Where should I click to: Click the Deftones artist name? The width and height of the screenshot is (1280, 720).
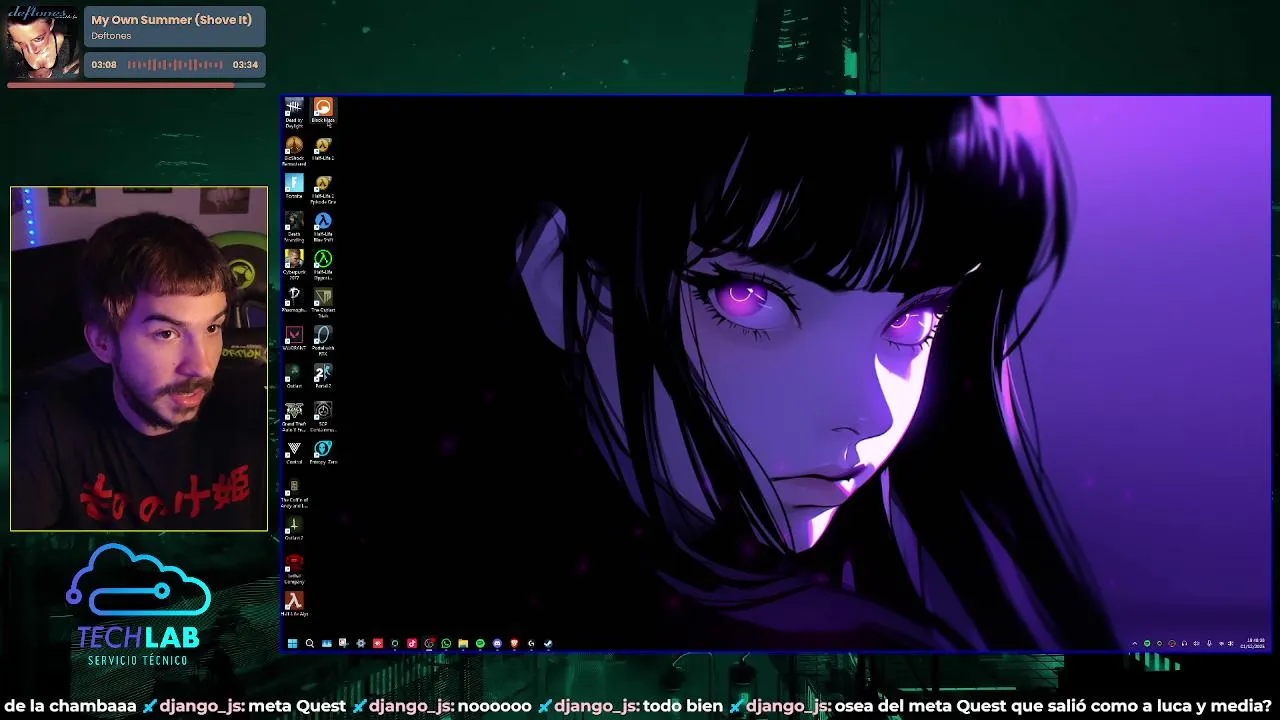[111, 36]
